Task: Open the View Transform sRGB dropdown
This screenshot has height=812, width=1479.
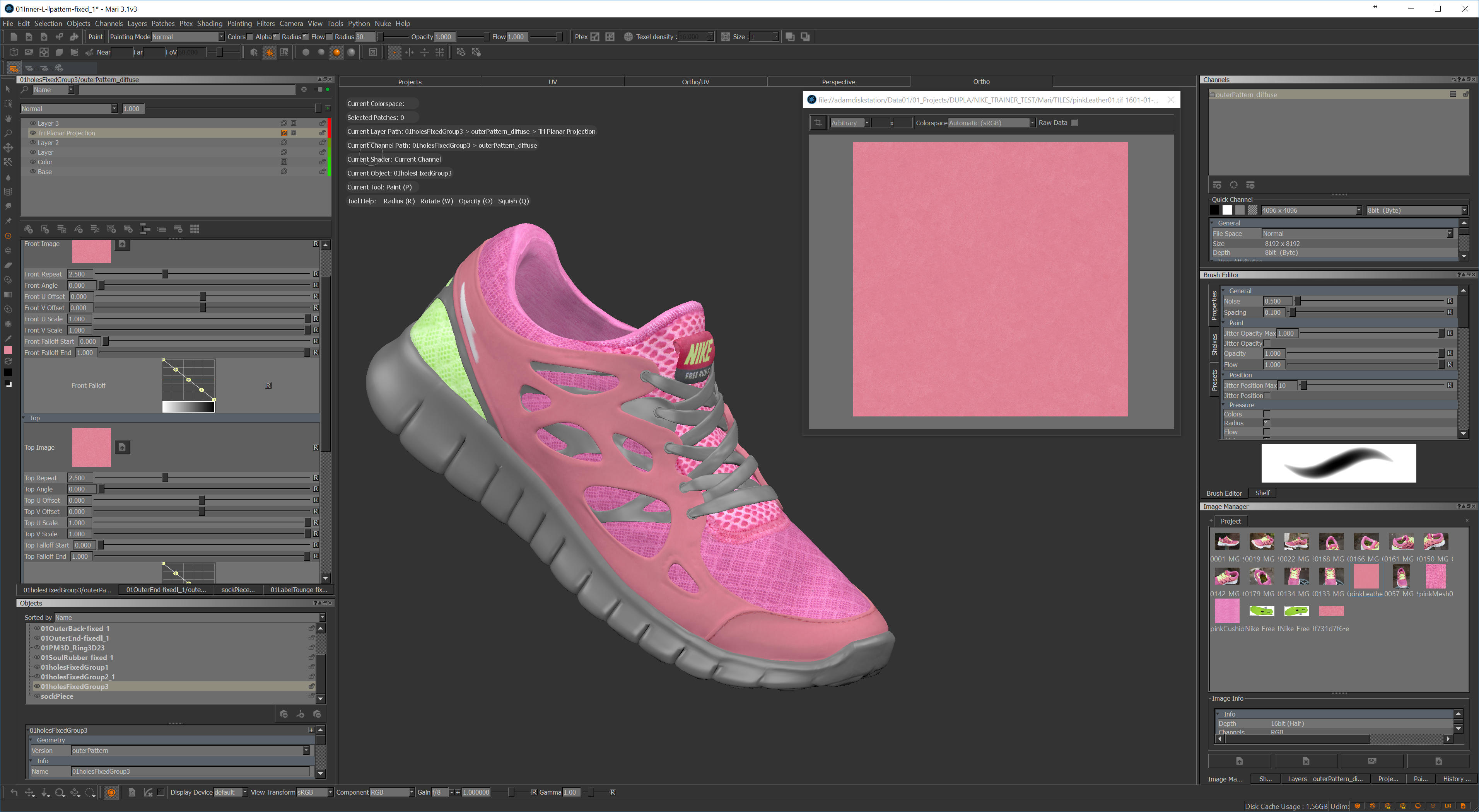Action: 314,793
